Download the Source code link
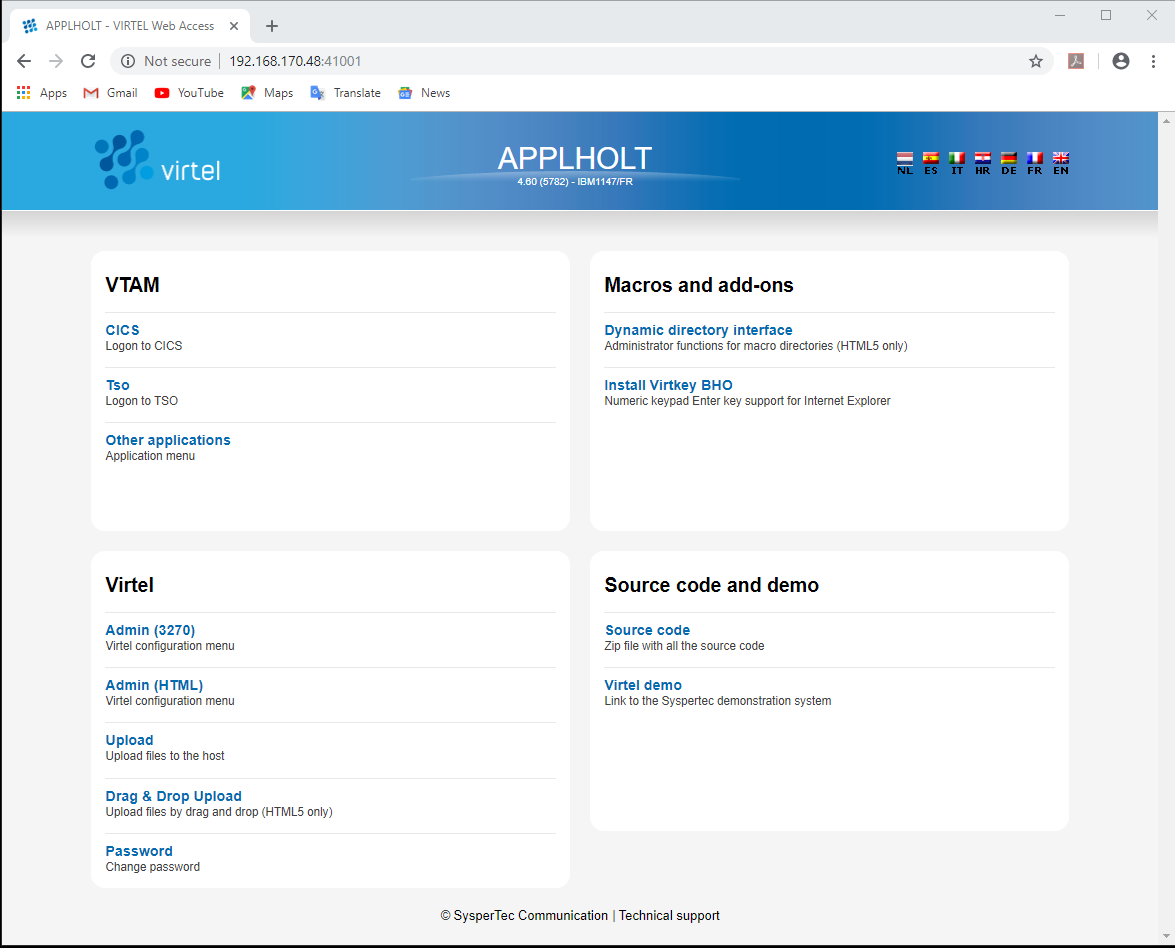The width and height of the screenshot is (1175, 948). point(647,630)
